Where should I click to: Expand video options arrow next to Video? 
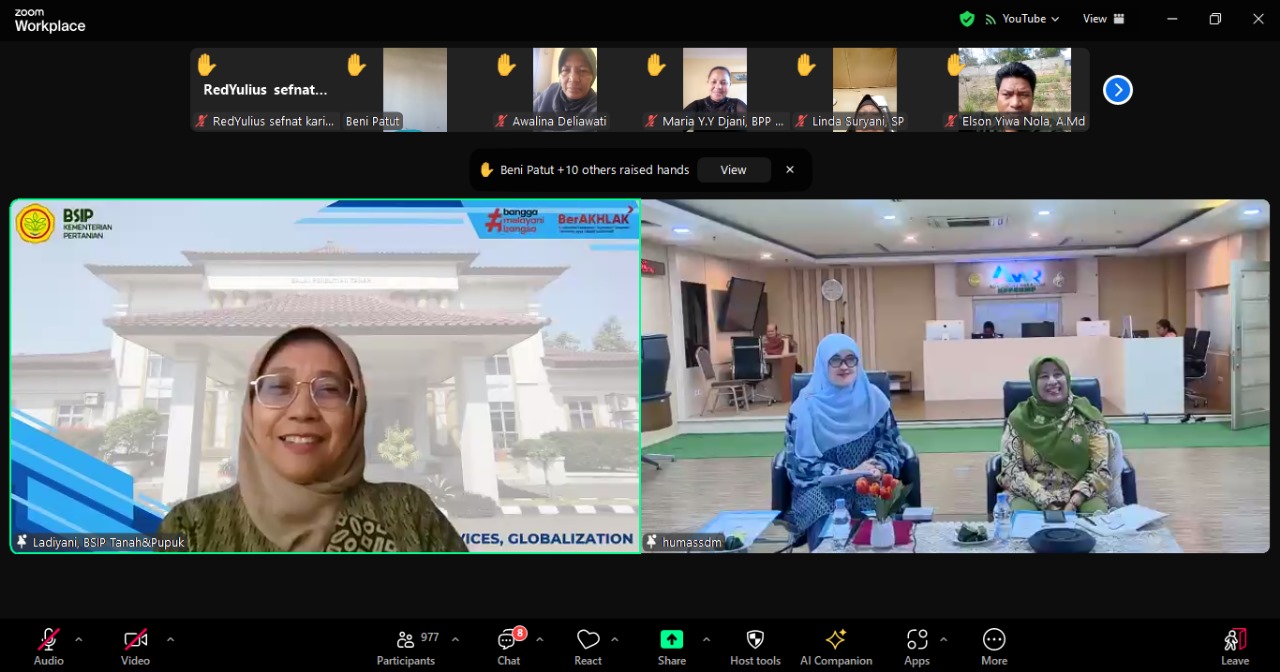point(170,639)
